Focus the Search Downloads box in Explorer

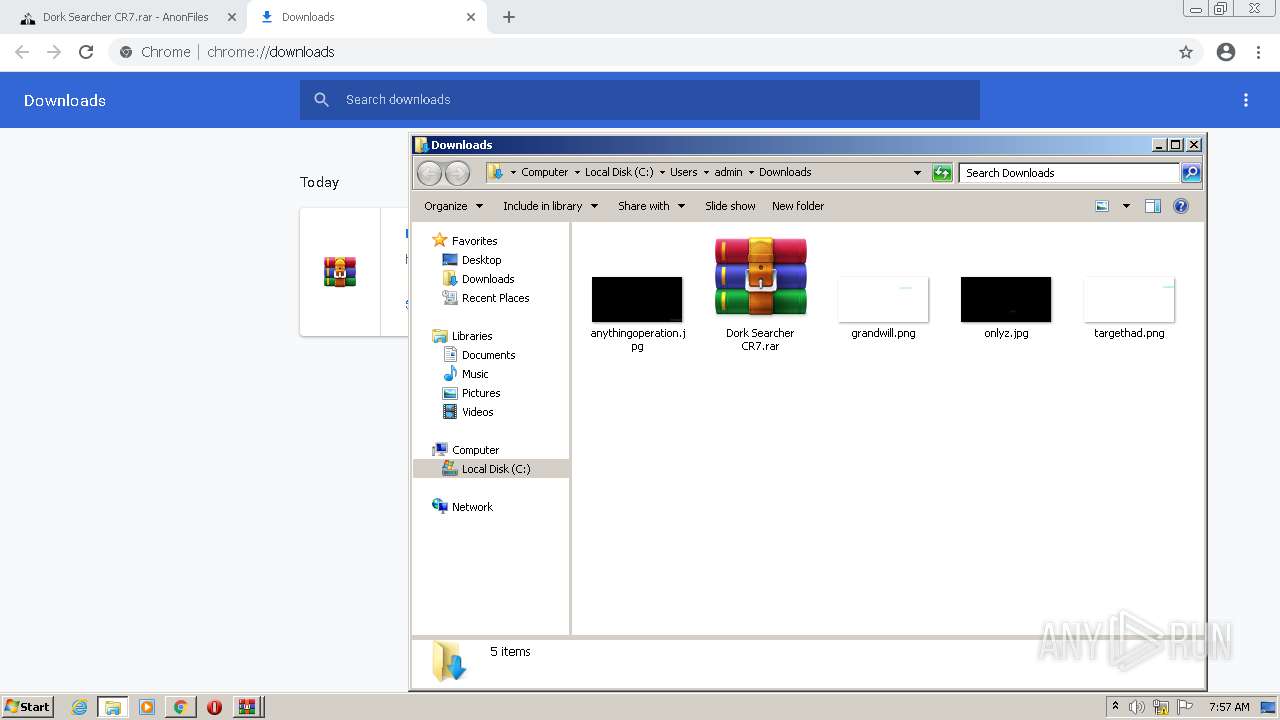coord(1069,173)
